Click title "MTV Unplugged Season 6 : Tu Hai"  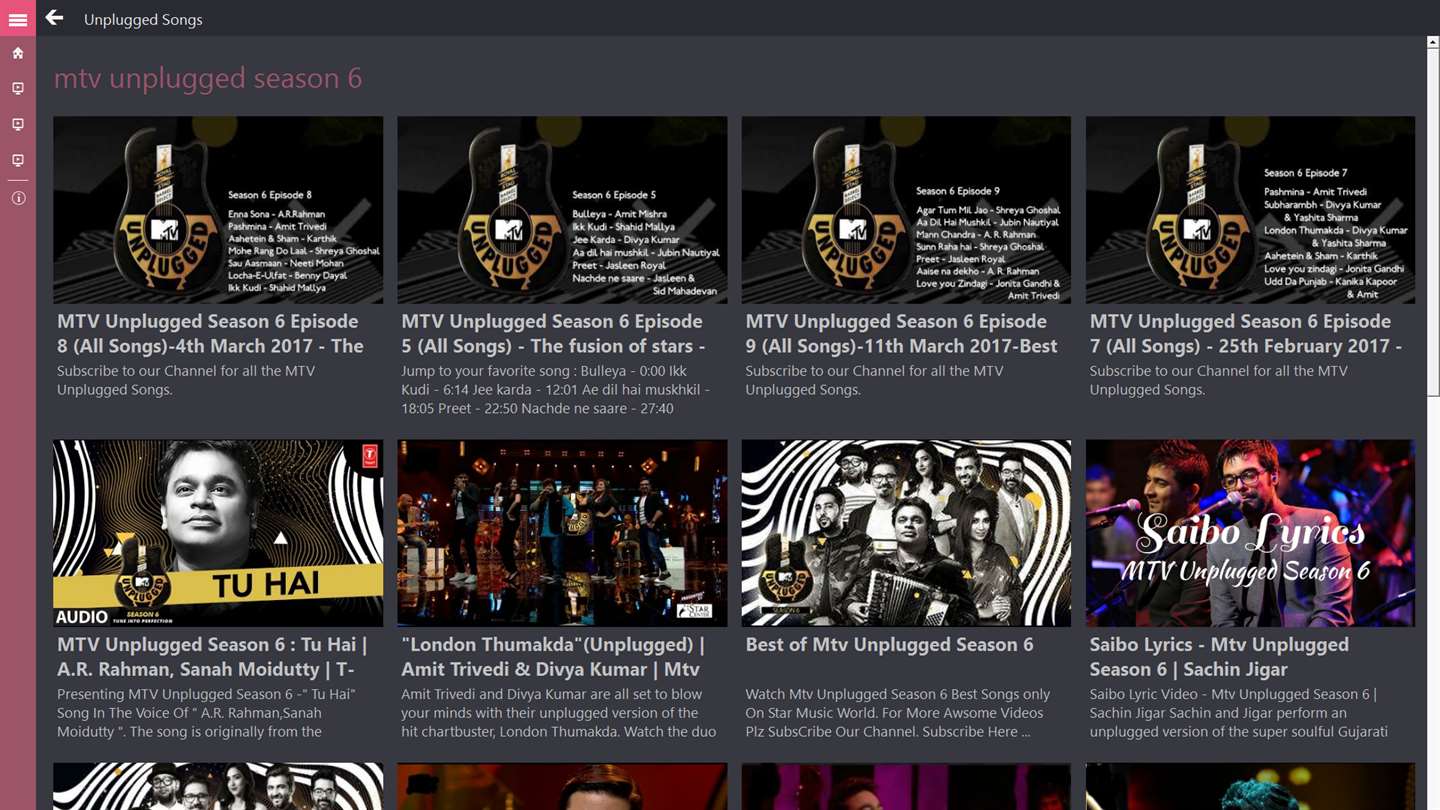click(x=212, y=657)
